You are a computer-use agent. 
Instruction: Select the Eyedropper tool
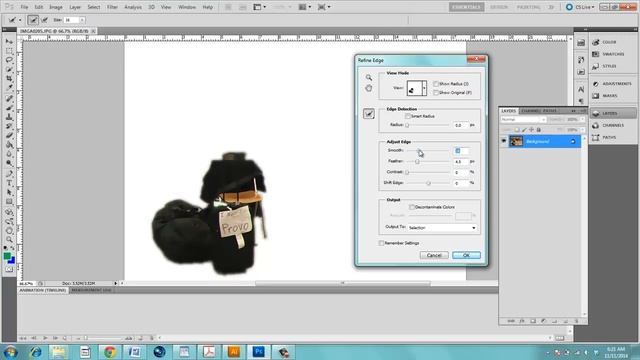pyautogui.click(x=9, y=87)
